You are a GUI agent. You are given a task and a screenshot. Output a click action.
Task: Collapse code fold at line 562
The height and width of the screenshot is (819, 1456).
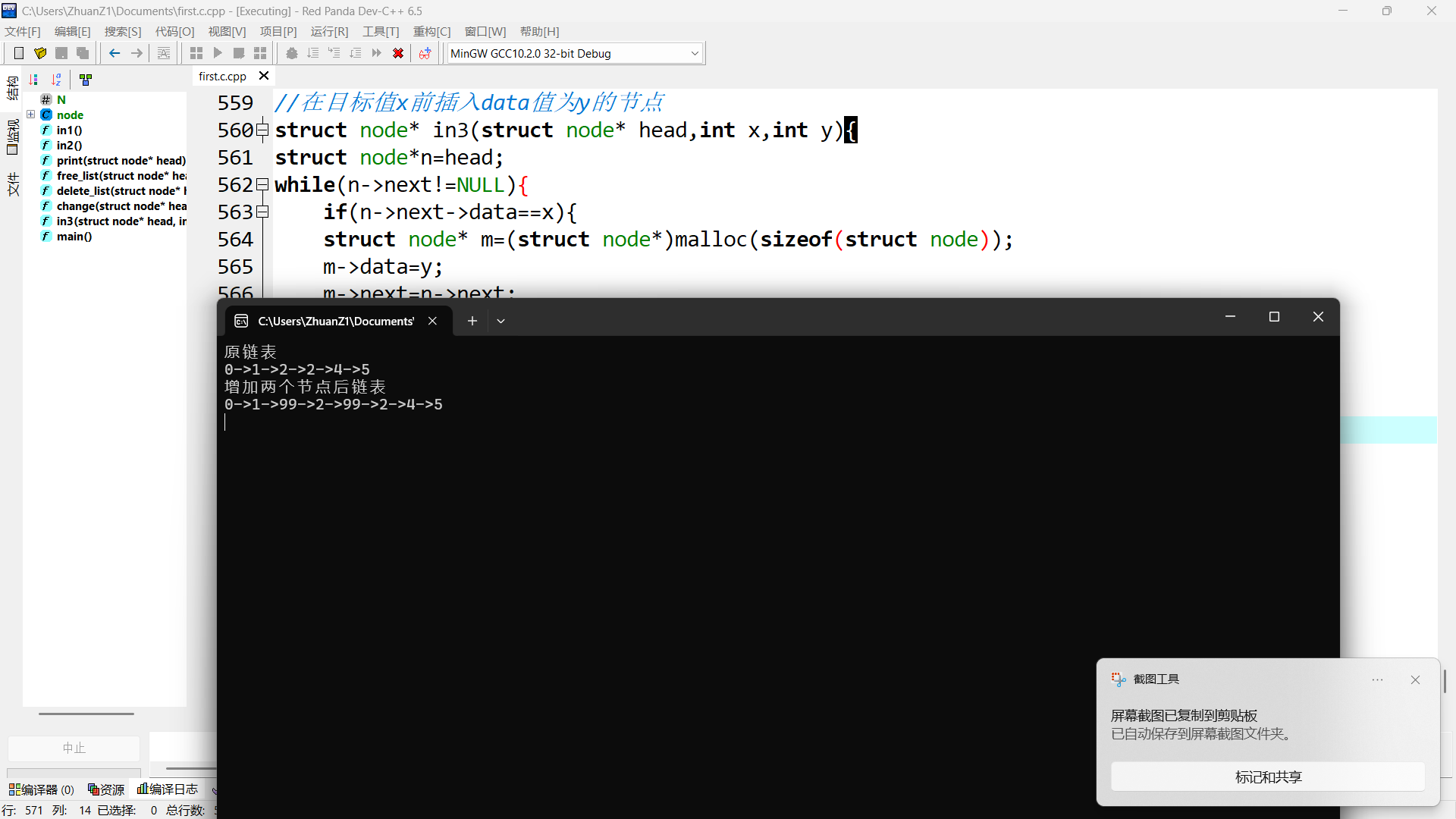pyautogui.click(x=262, y=184)
